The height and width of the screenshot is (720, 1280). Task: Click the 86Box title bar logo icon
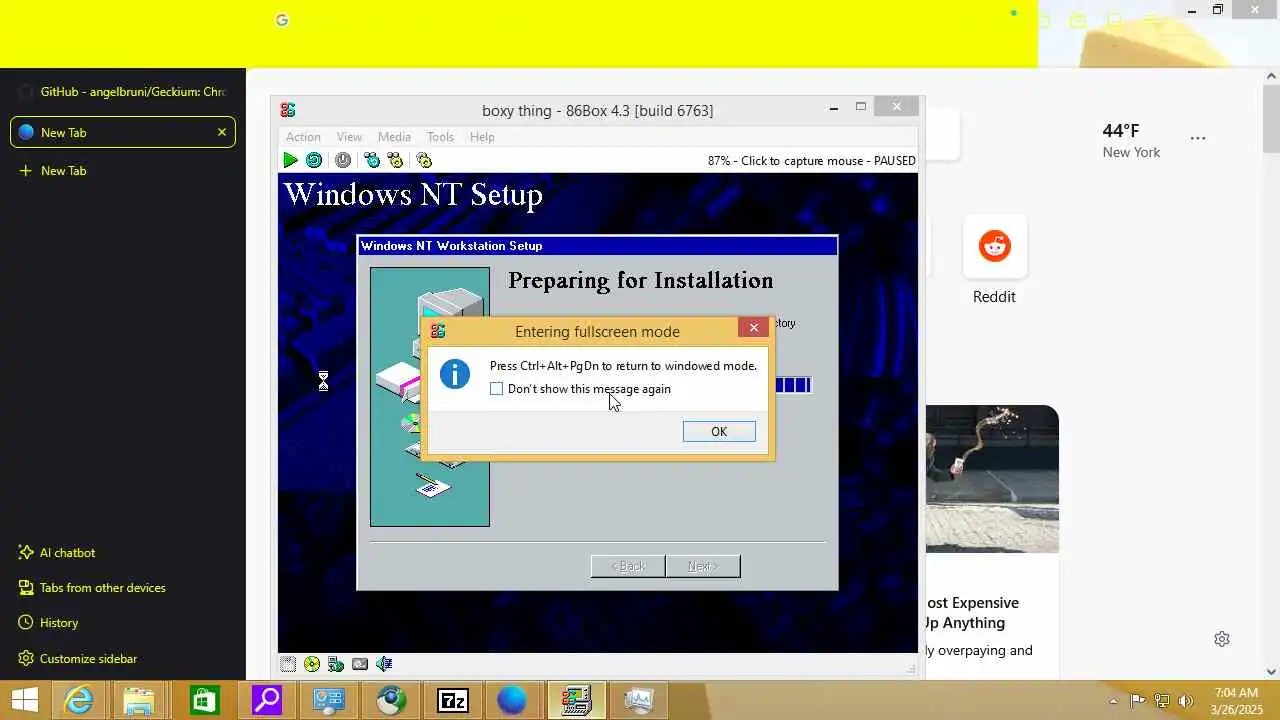coord(288,110)
